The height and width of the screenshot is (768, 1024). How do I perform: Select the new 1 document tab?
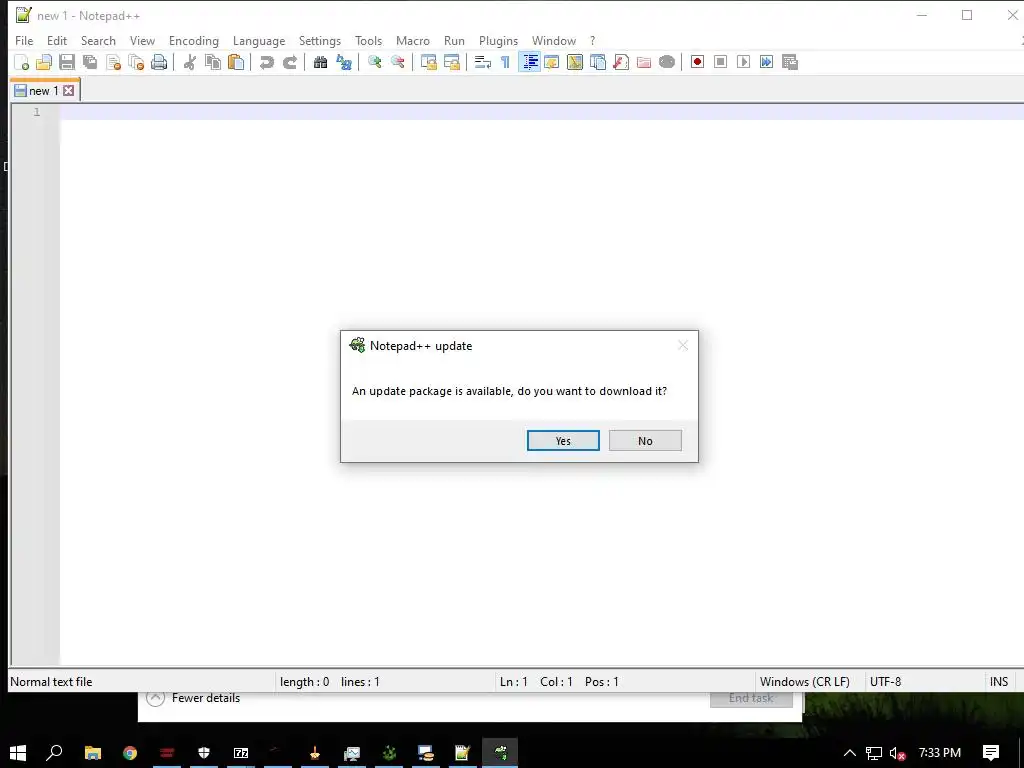[x=44, y=91]
